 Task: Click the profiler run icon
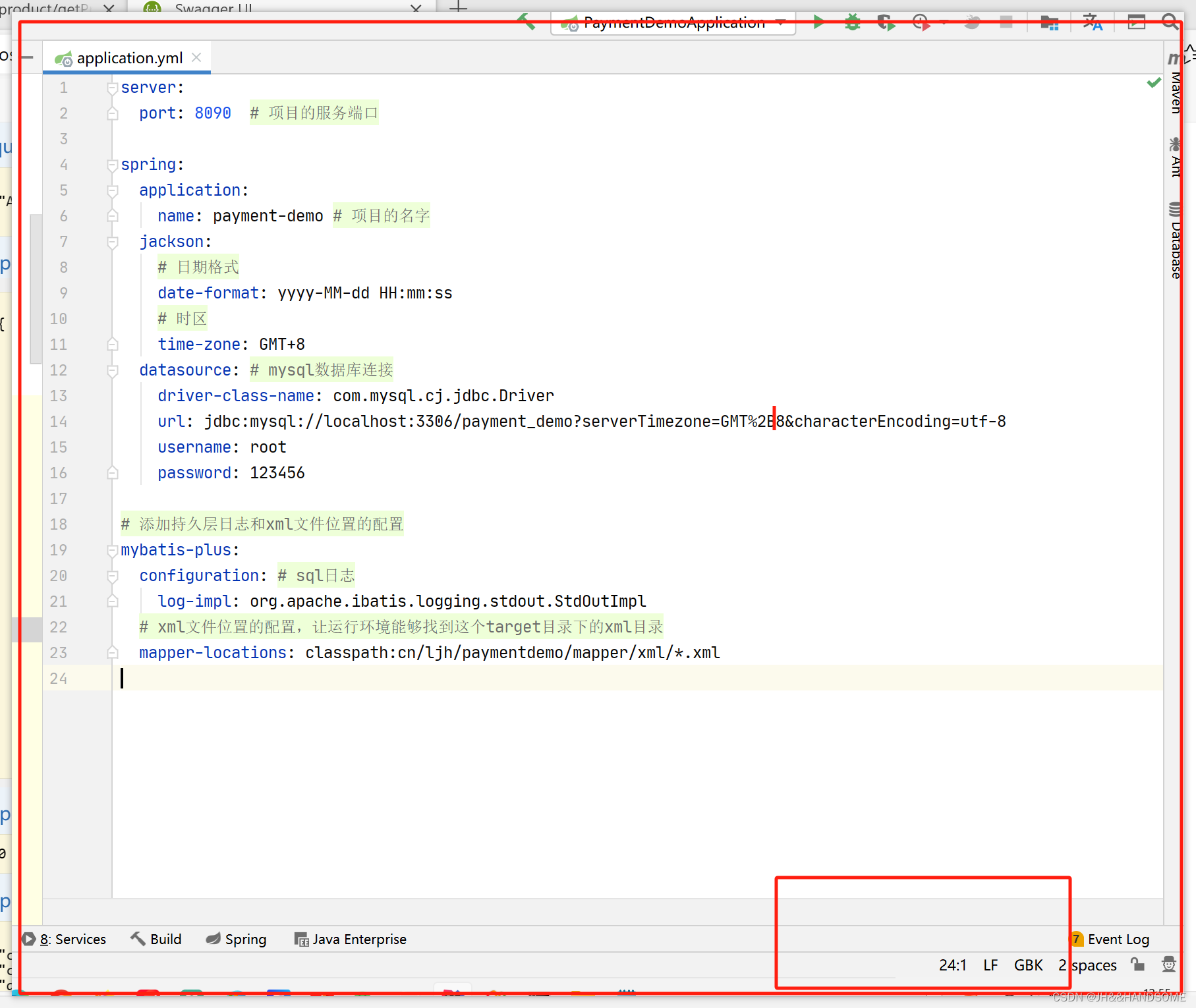[921, 23]
